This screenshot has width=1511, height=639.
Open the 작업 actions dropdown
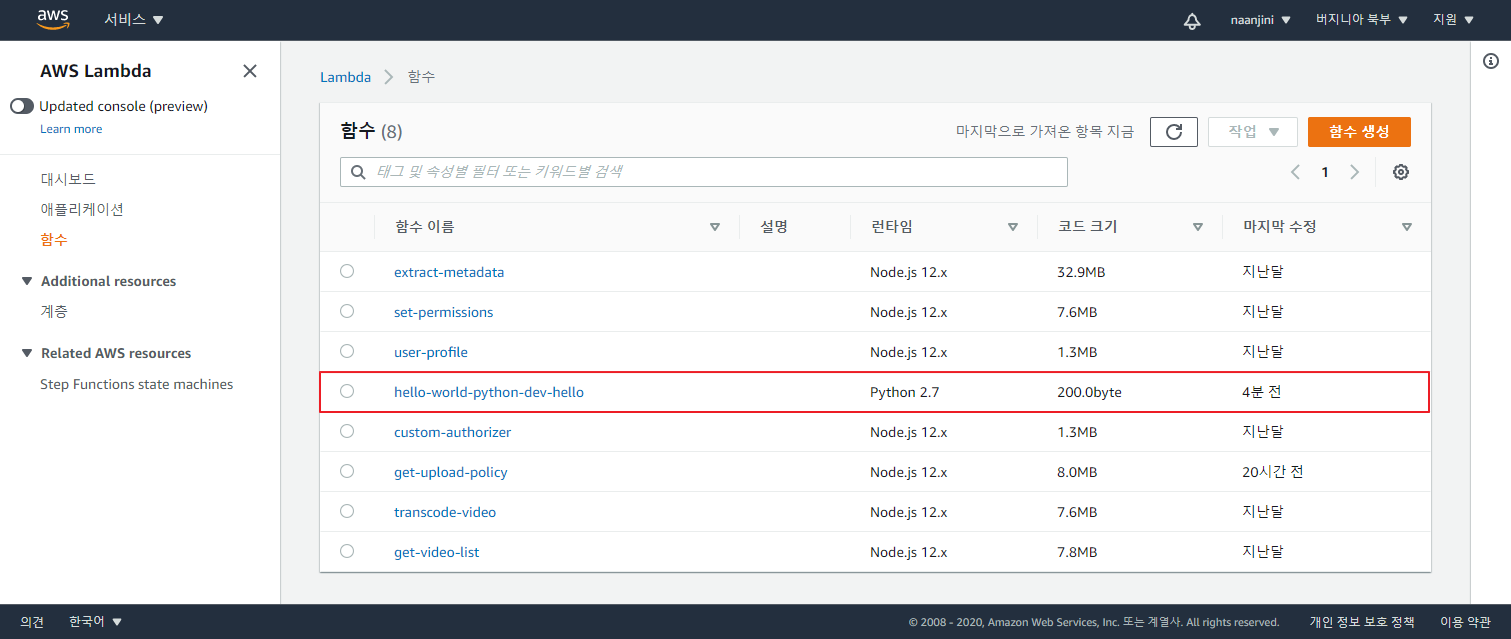1253,132
